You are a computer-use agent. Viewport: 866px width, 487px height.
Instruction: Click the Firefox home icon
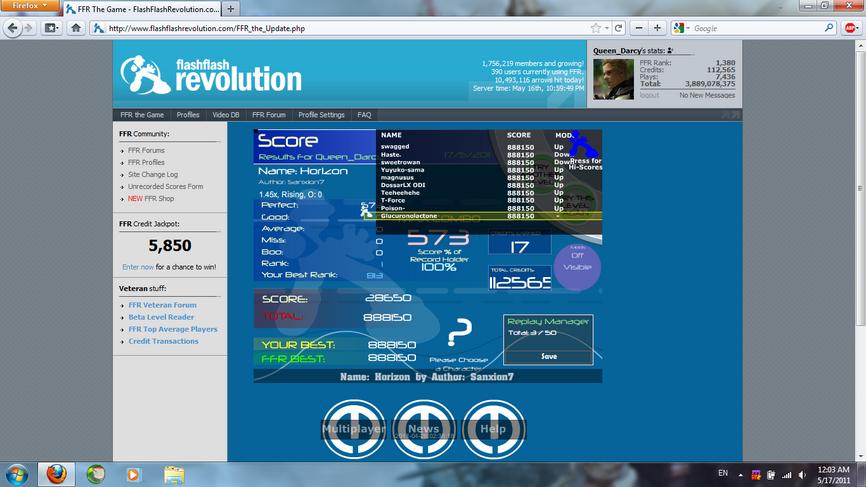(76, 28)
